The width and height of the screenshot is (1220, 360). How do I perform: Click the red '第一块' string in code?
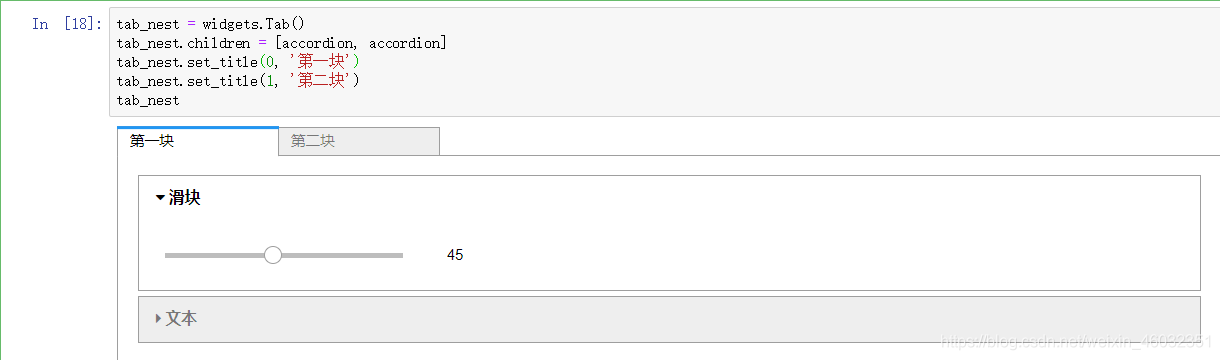pyautogui.click(x=320, y=62)
